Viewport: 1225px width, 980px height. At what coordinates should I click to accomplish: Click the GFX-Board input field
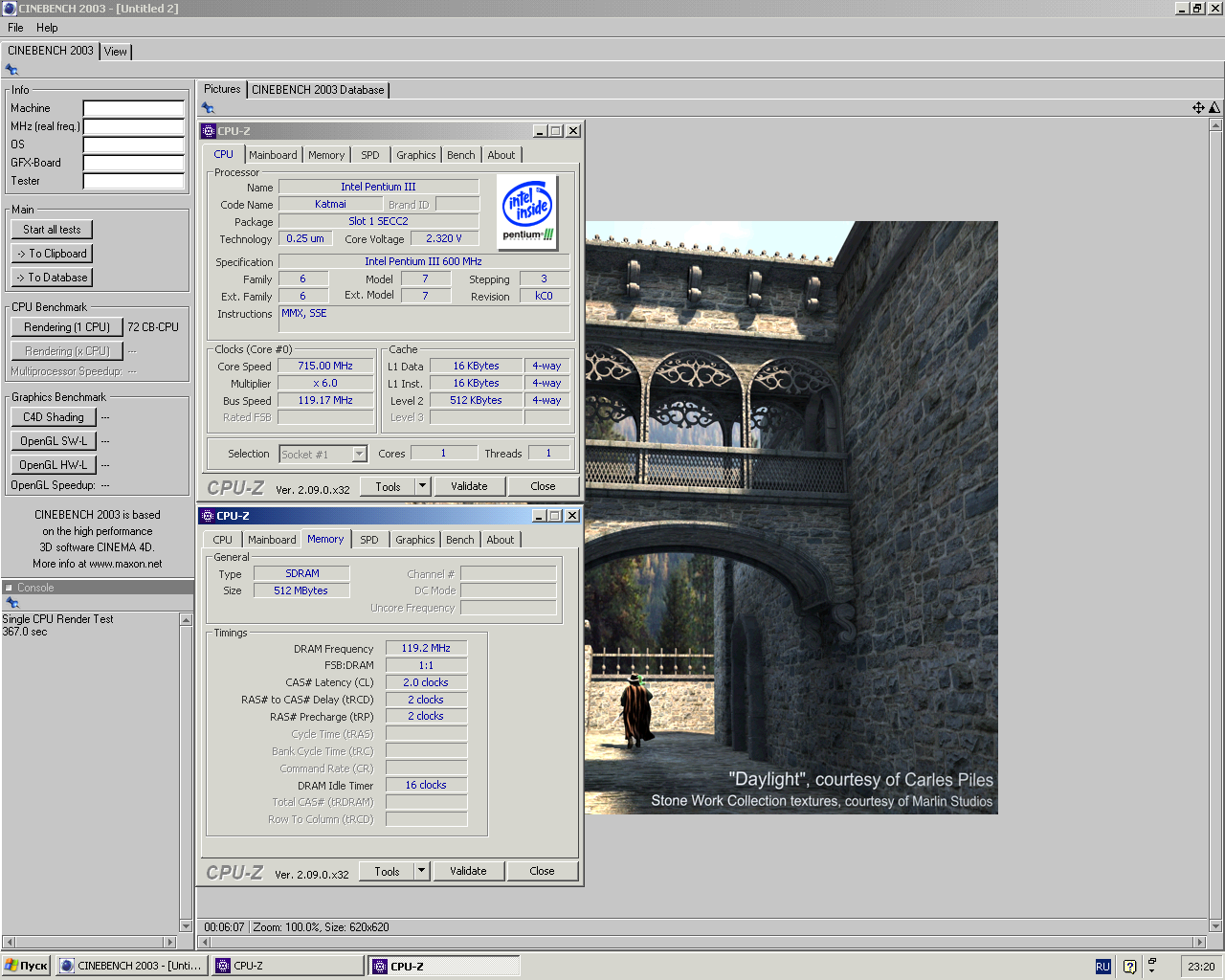[x=134, y=163]
